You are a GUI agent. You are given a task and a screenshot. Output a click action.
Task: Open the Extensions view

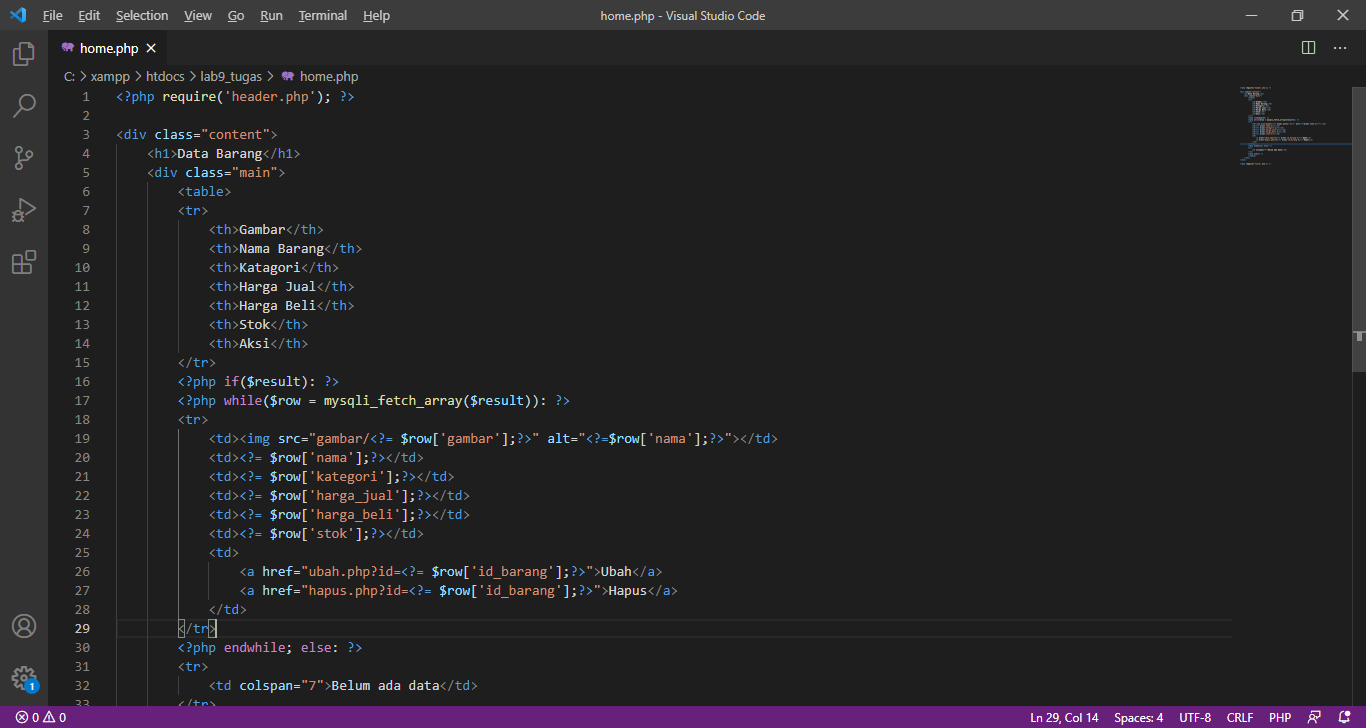[24, 262]
